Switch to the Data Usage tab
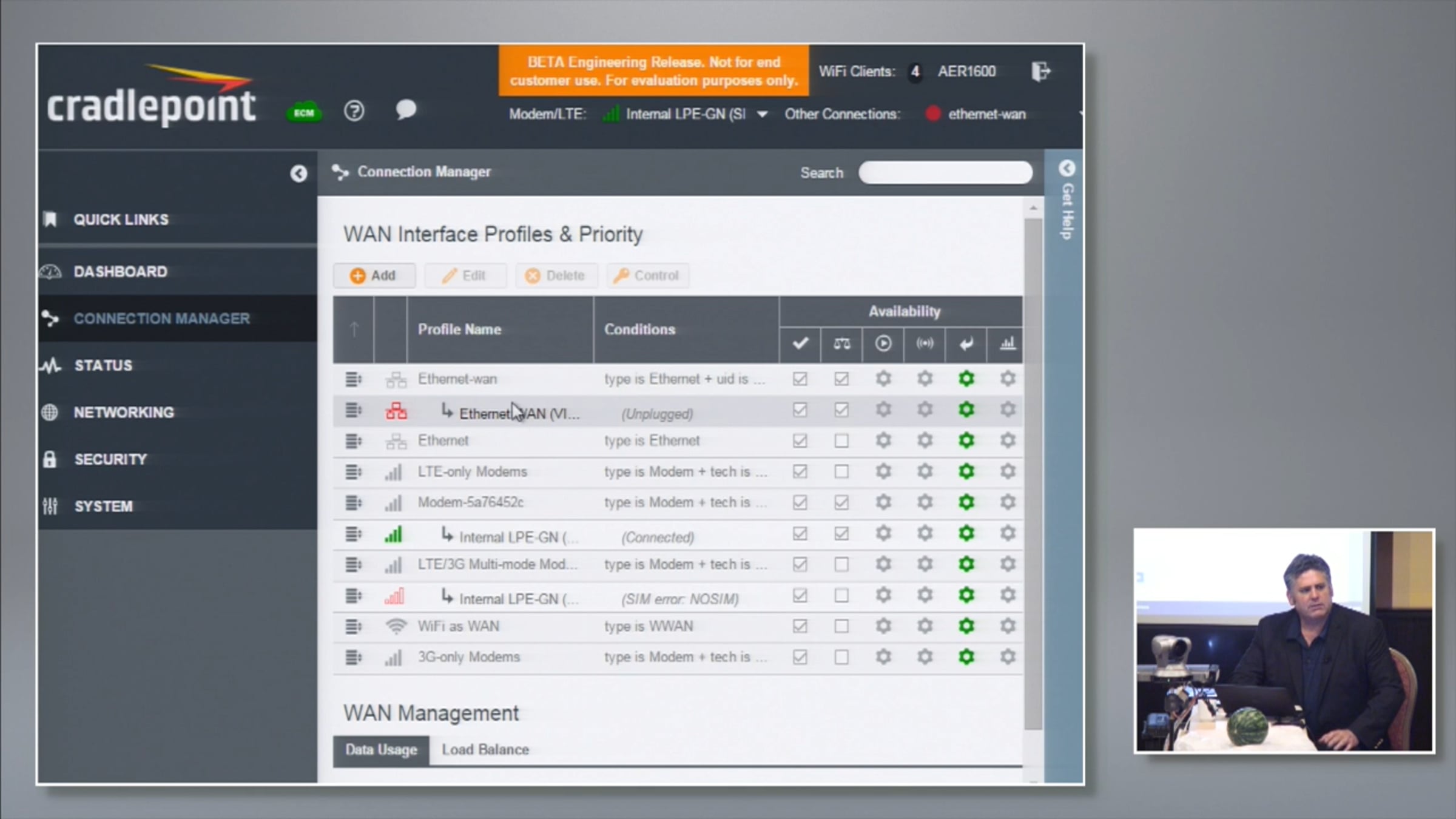1456x819 pixels. point(381,750)
